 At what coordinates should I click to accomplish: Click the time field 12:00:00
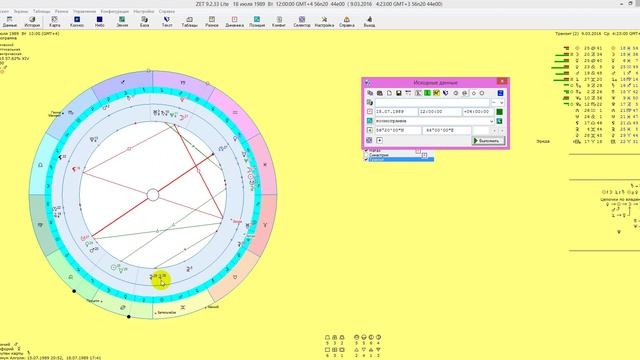[x=440, y=112]
